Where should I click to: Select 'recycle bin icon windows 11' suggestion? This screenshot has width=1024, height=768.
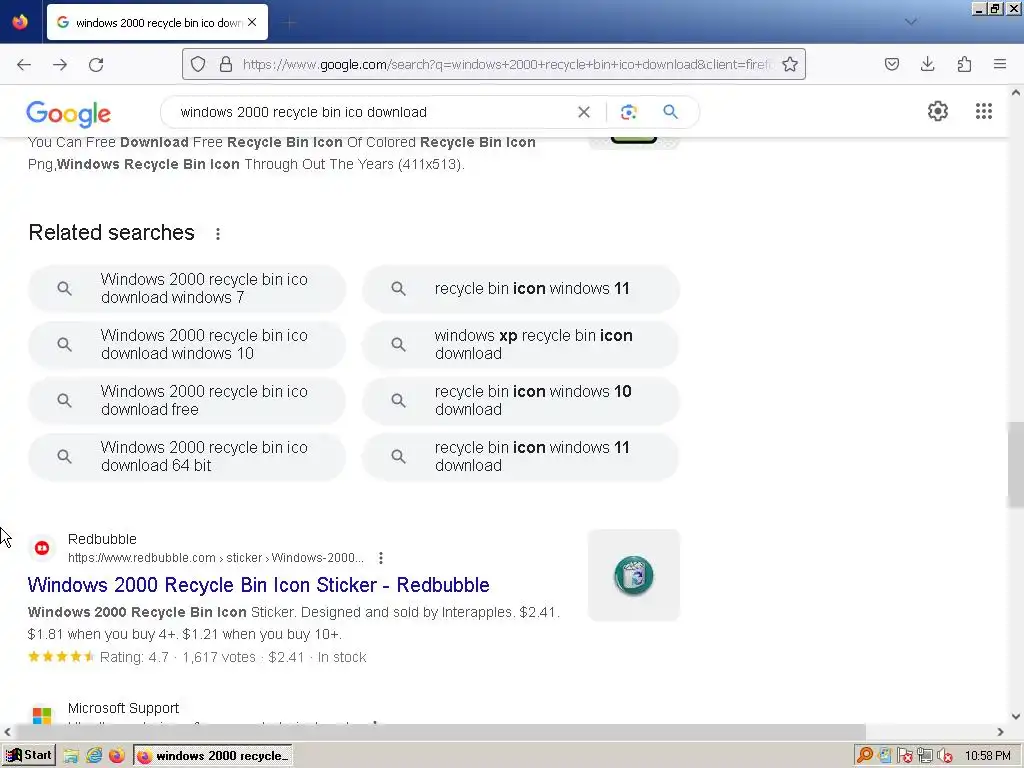point(521,289)
